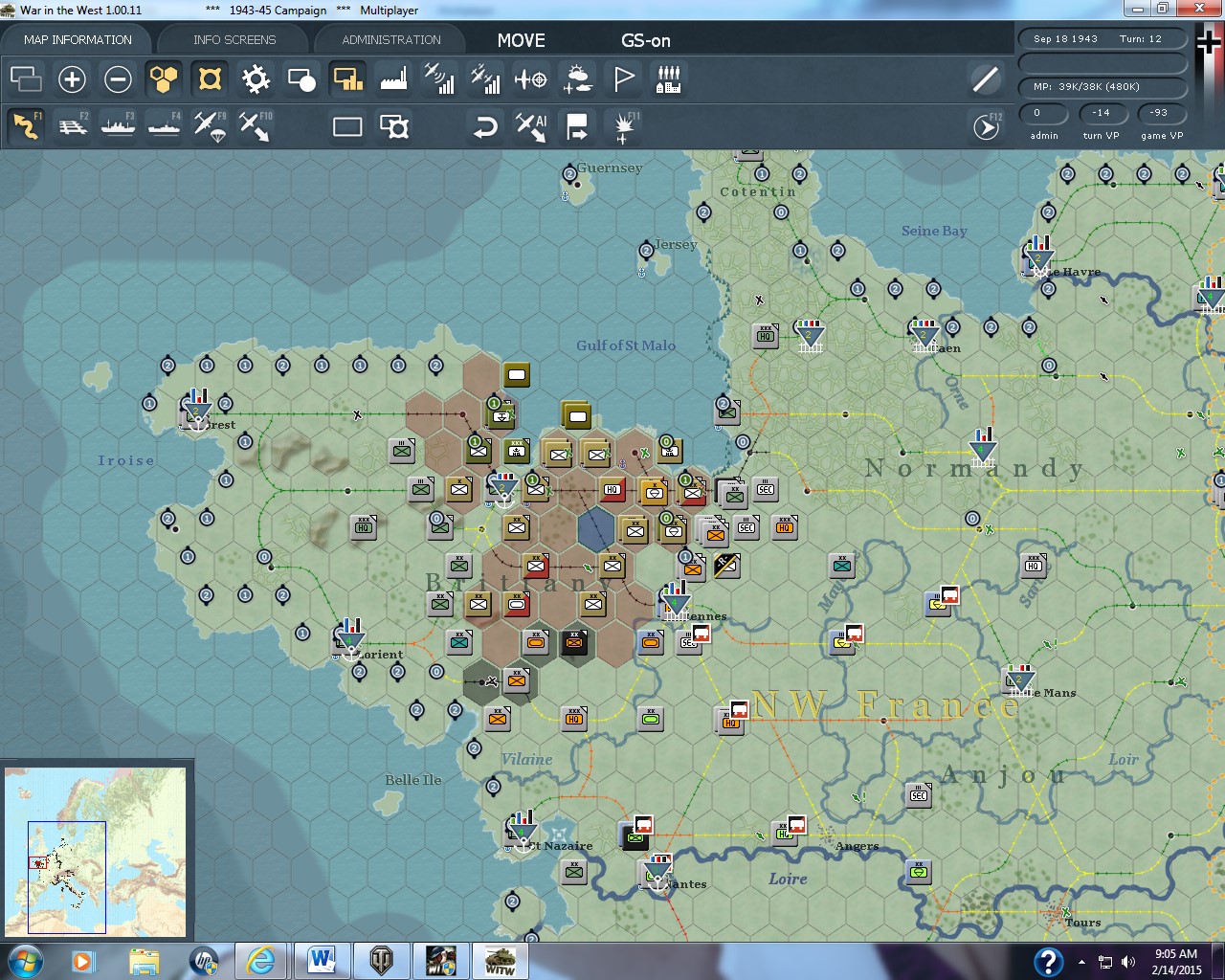Show the weather overlay icon
Viewport: 1225px width, 980px height.
pyautogui.click(x=577, y=78)
